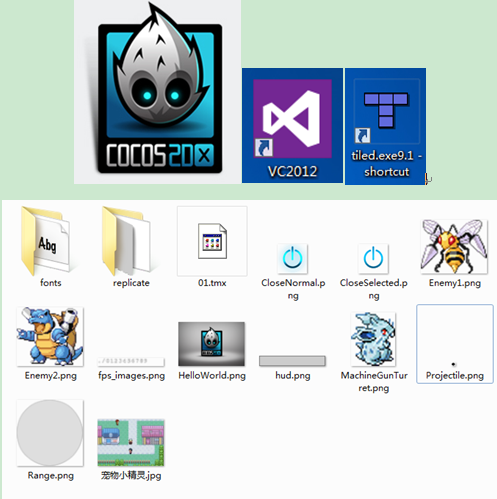The height and width of the screenshot is (499, 497).
Task: Select the Range.png circle thumbnail
Action: 50,433
